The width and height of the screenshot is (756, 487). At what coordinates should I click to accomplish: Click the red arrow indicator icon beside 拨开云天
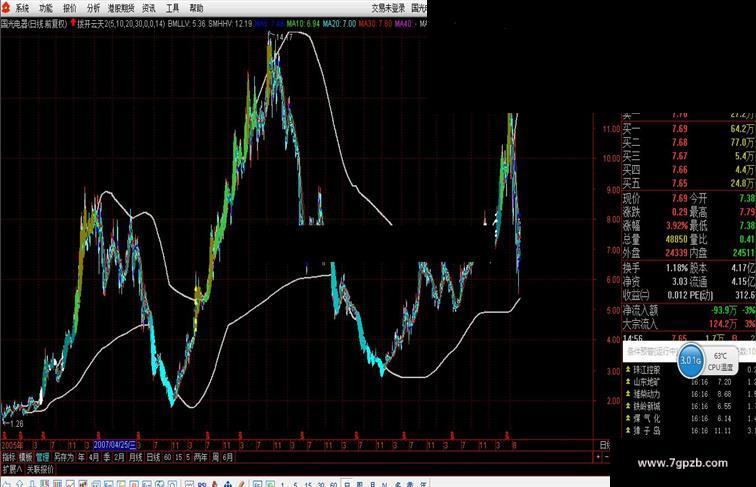[x=73, y=23]
